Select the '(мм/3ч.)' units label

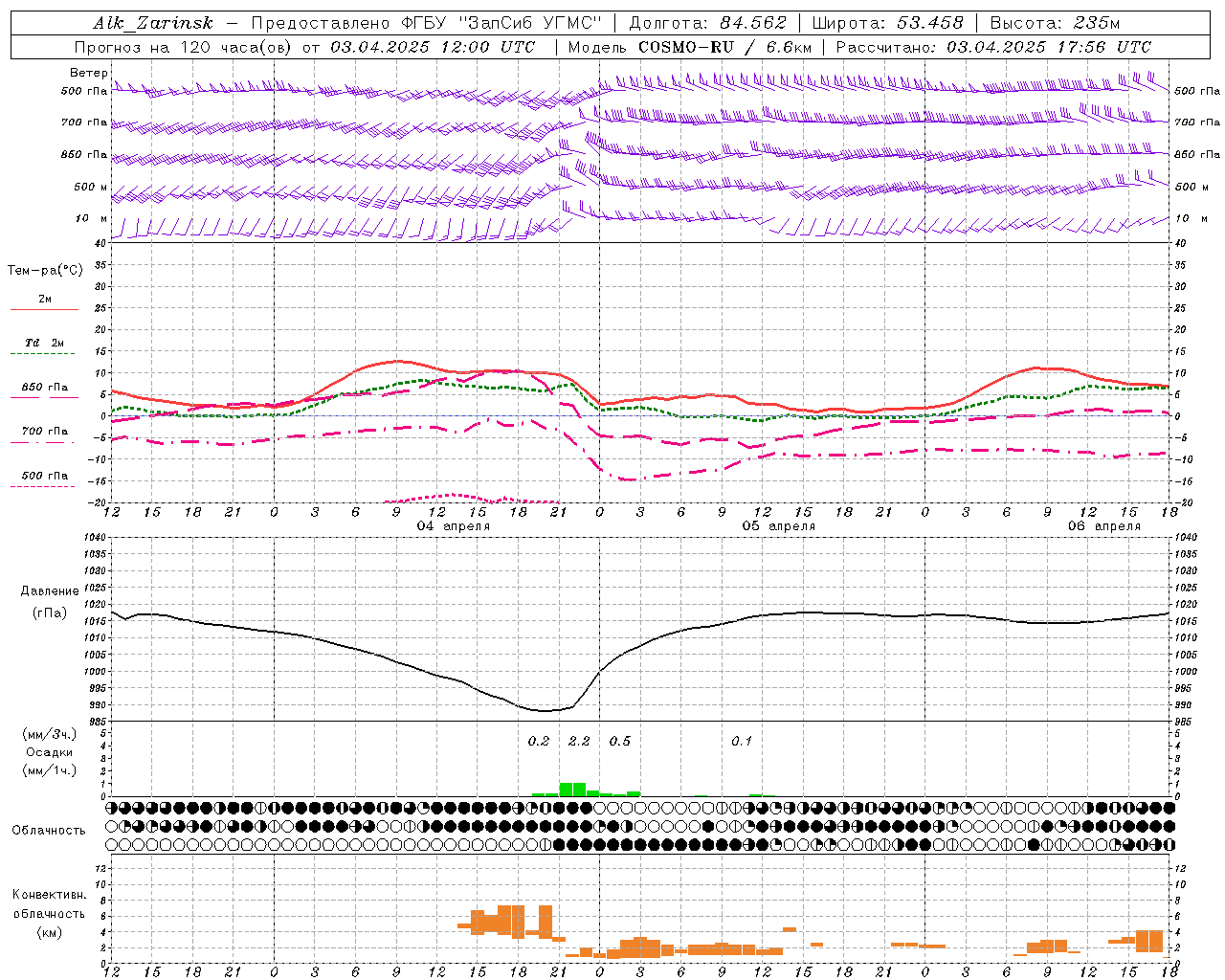coord(50,734)
